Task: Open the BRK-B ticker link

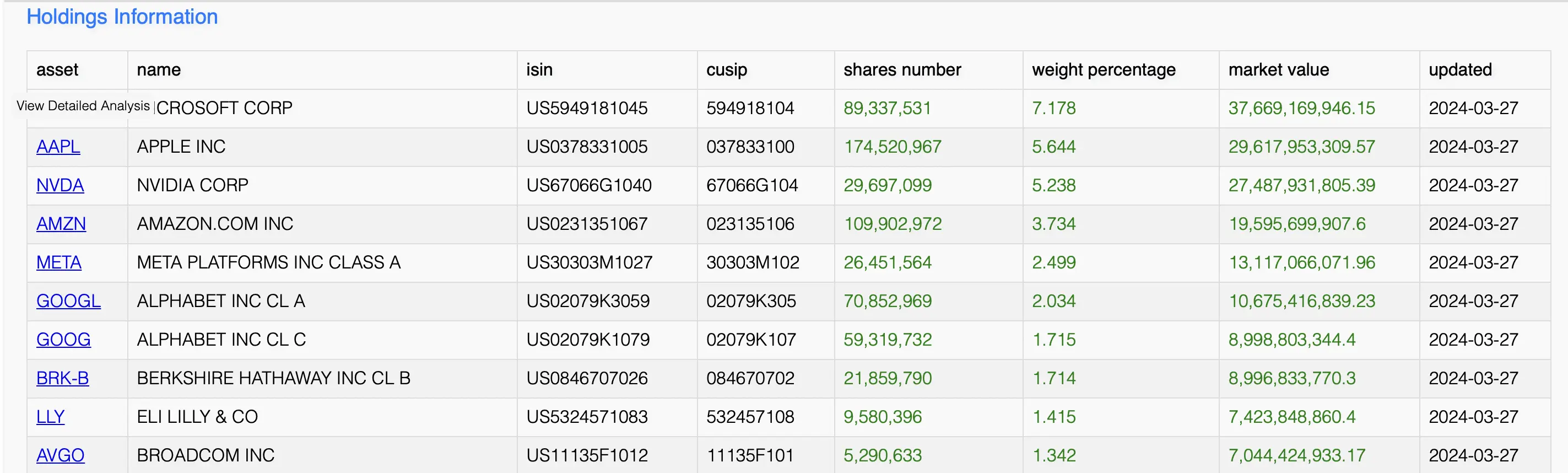Action: click(62, 378)
